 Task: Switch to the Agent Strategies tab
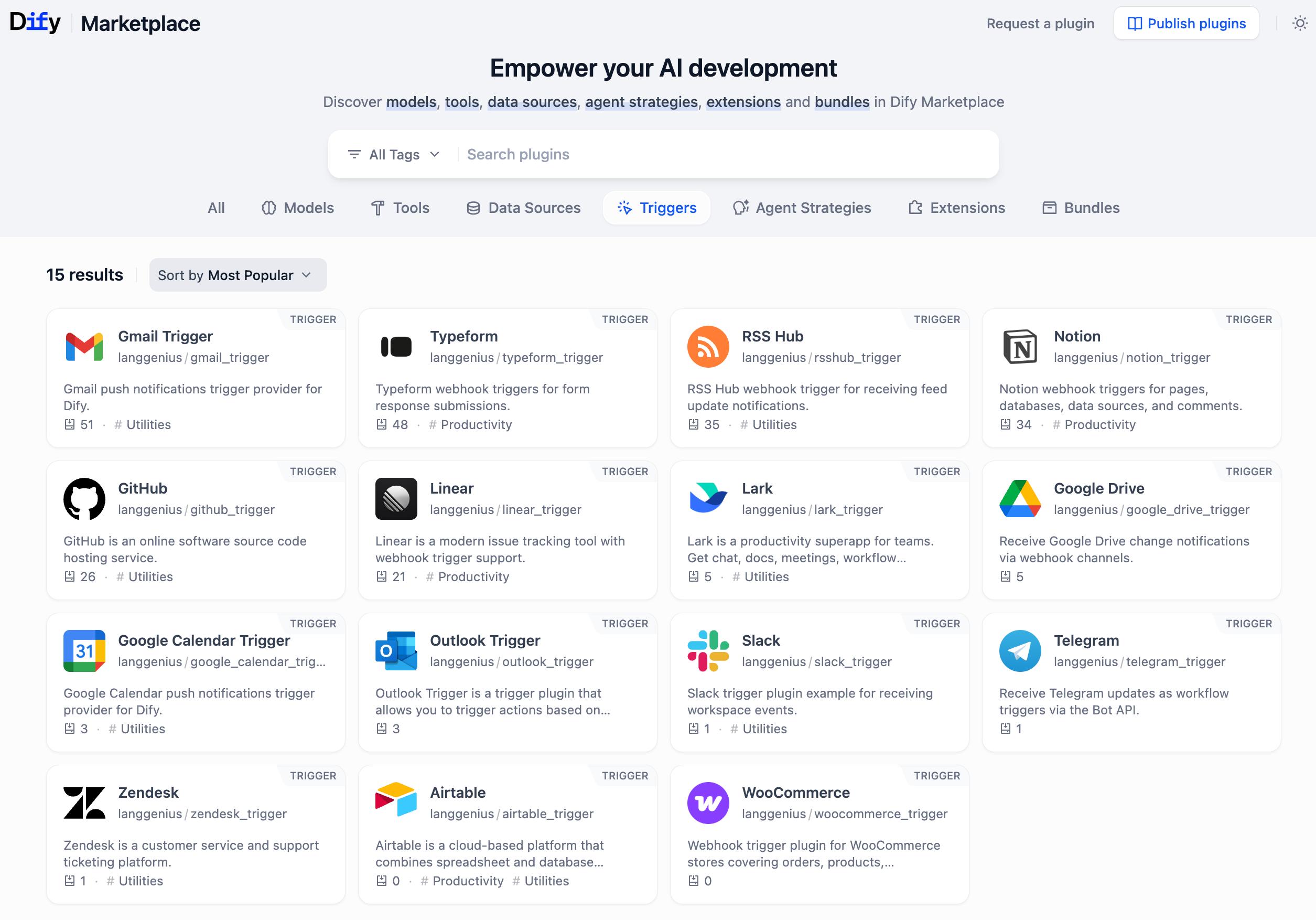coord(802,208)
